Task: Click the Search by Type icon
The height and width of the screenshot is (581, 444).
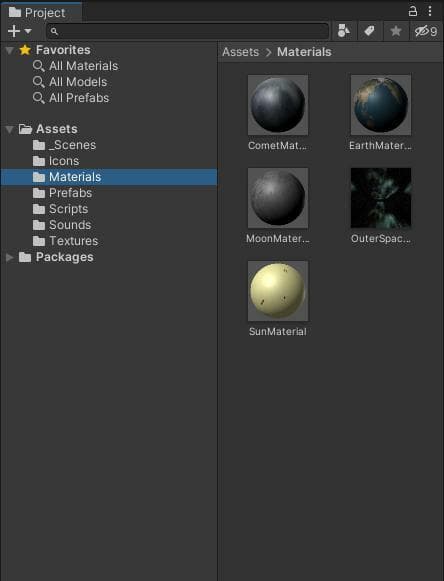Action: pyautogui.click(x=344, y=31)
